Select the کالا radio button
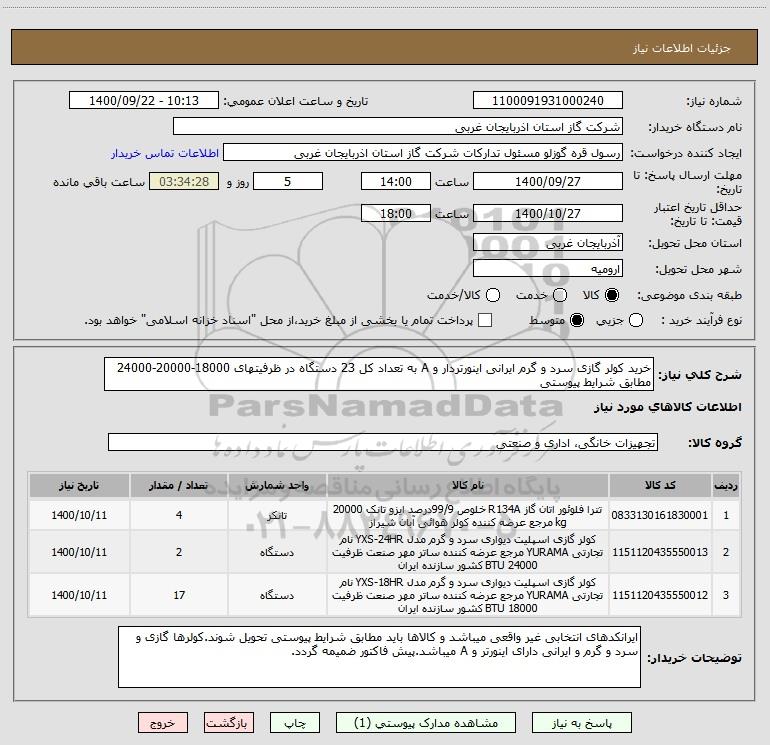The height and width of the screenshot is (745, 770). [x=612, y=295]
